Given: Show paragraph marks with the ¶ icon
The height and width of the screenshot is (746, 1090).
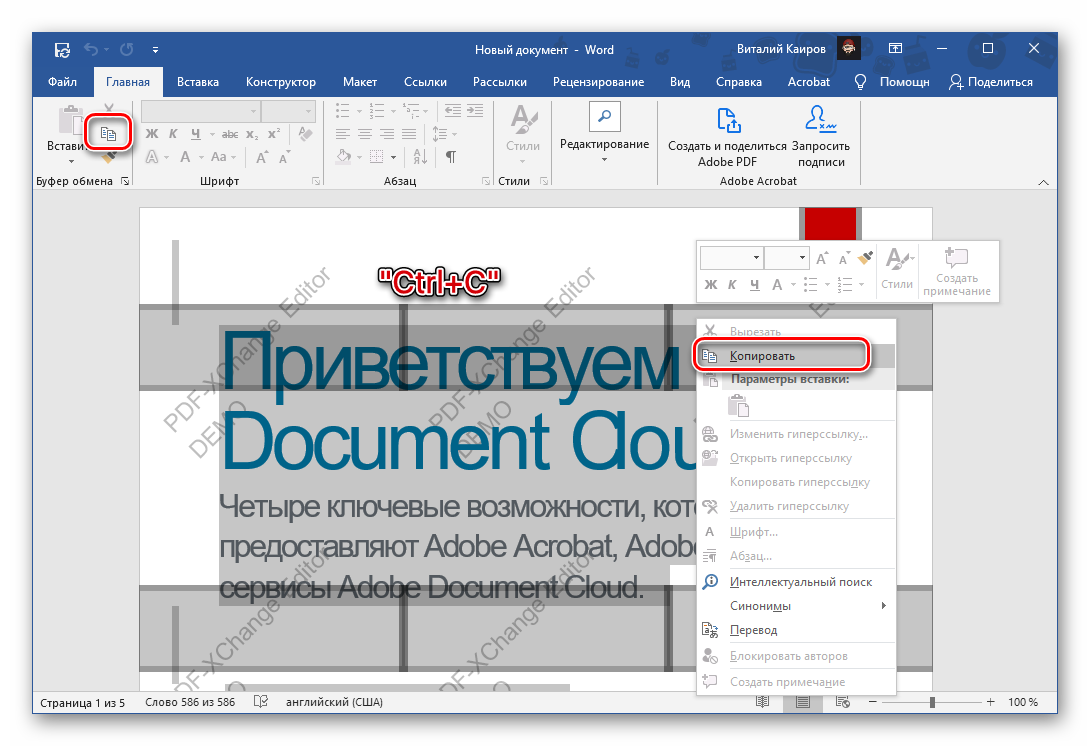Looking at the screenshot, I should 450,157.
